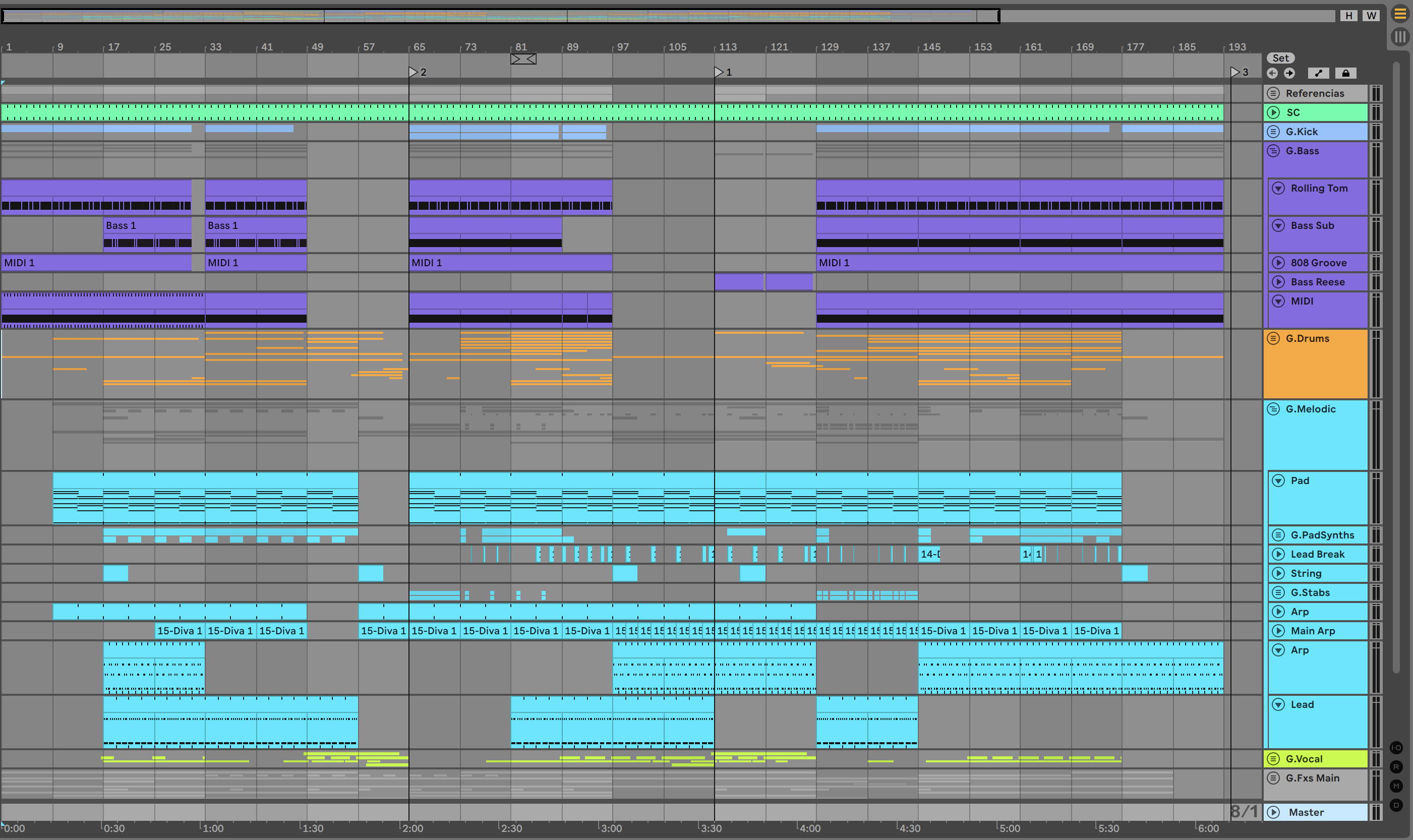Collapse the Rolling Tom track
This screenshot has width=1413, height=840.
click(x=1278, y=189)
